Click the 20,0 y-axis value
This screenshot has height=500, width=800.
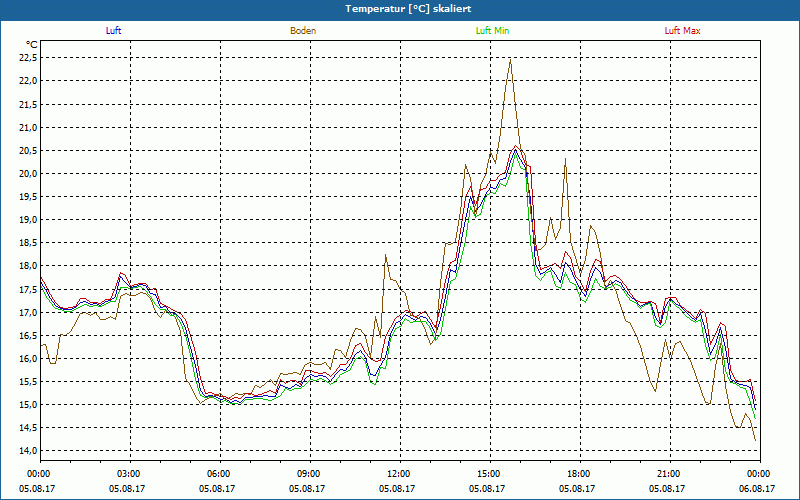coord(28,173)
